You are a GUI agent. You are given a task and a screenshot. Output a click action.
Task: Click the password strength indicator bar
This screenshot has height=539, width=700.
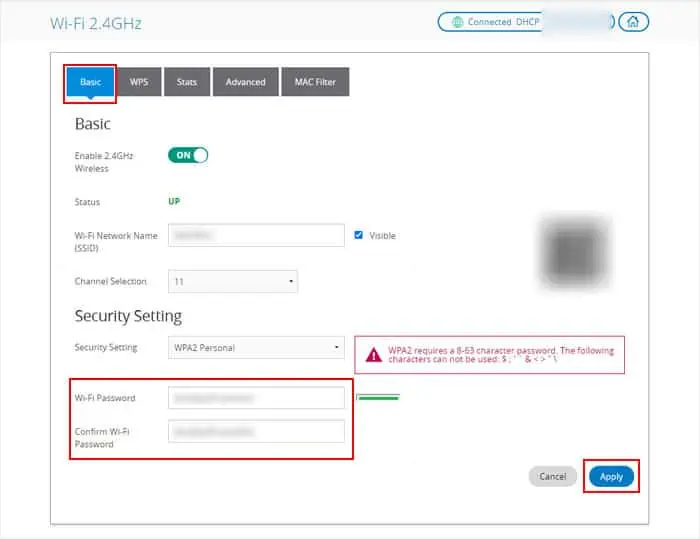point(378,397)
